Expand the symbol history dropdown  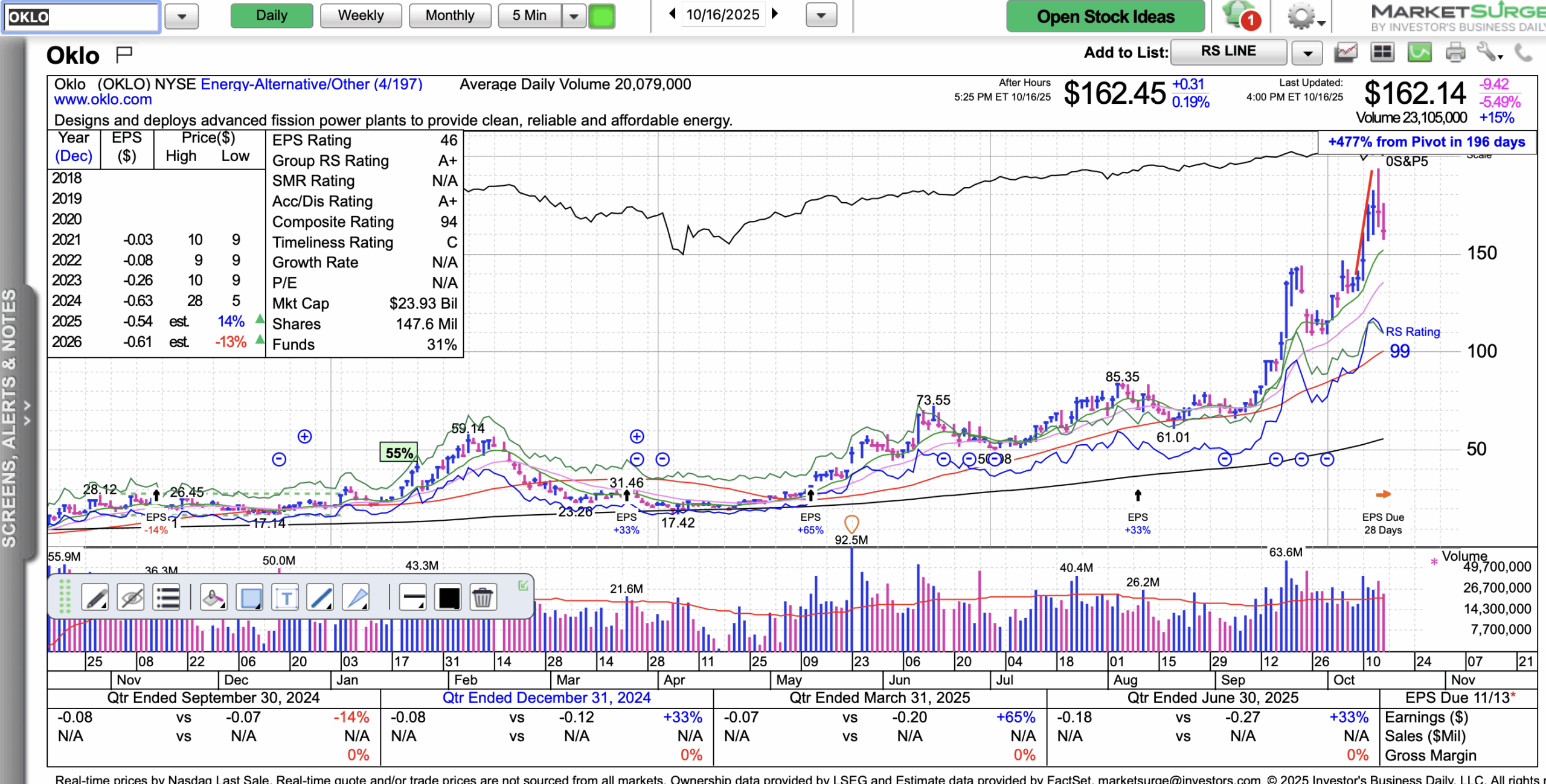pos(182,16)
